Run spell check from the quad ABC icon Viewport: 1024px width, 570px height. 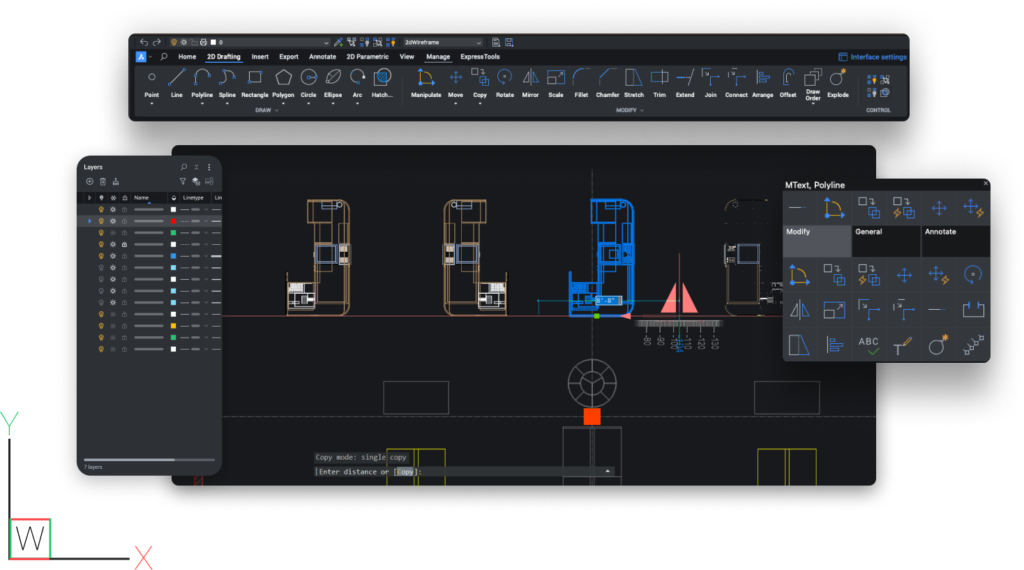[x=868, y=345]
